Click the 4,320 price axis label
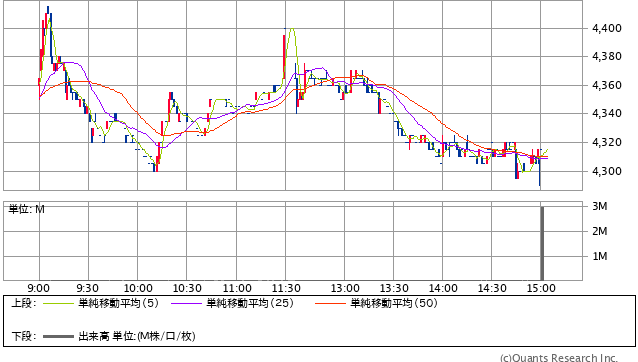This screenshot has width=638, height=362. pos(607,142)
